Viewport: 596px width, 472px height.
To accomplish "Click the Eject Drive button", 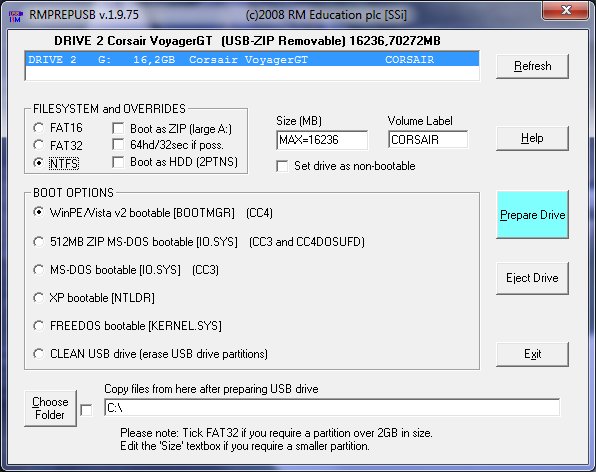I will 532,278.
